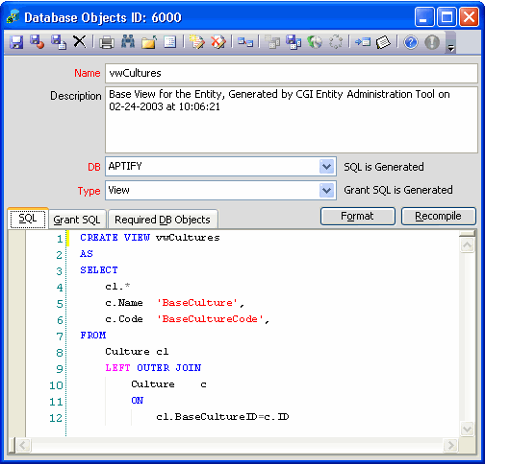Click the gray exclamation mark icon
Viewport: 529px width, 471px height.
click(432, 43)
